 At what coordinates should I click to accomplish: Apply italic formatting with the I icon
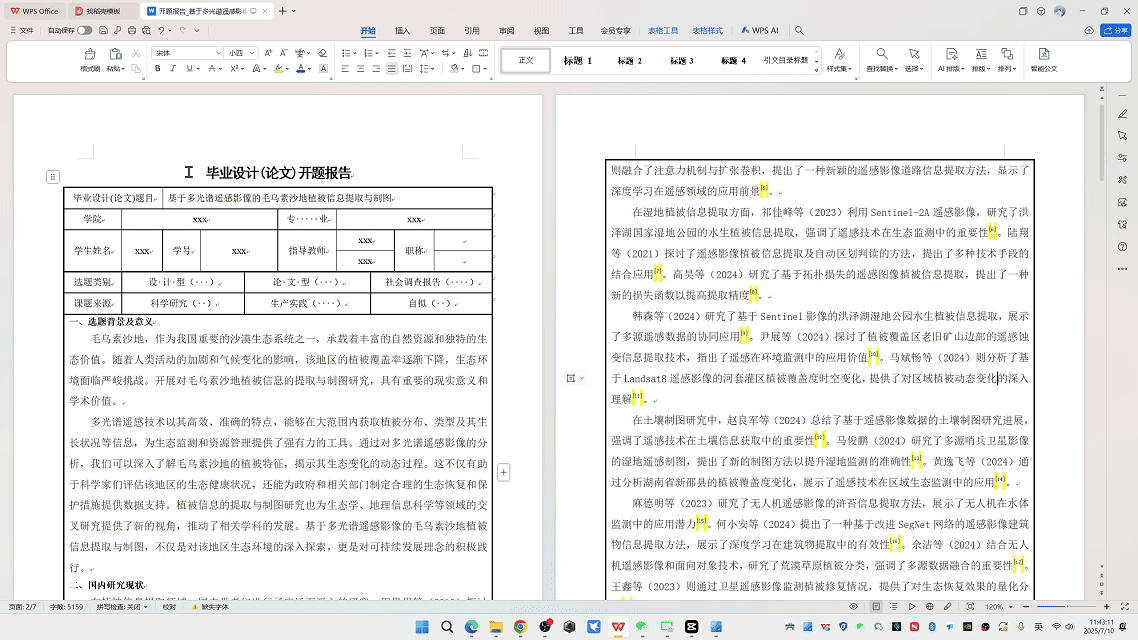(x=172, y=69)
